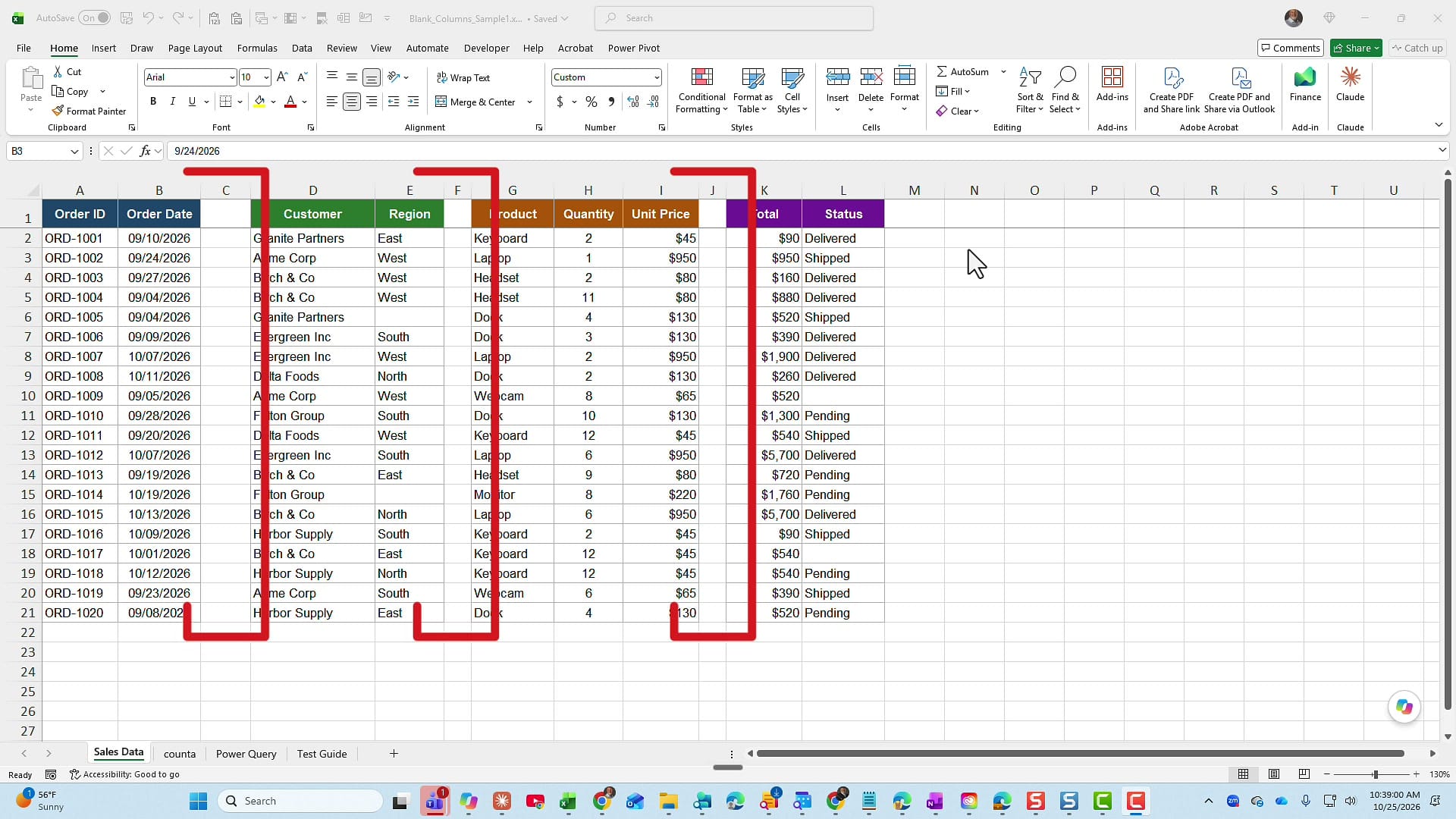Open the Add-ins icon
1456x819 pixels.
(1112, 77)
